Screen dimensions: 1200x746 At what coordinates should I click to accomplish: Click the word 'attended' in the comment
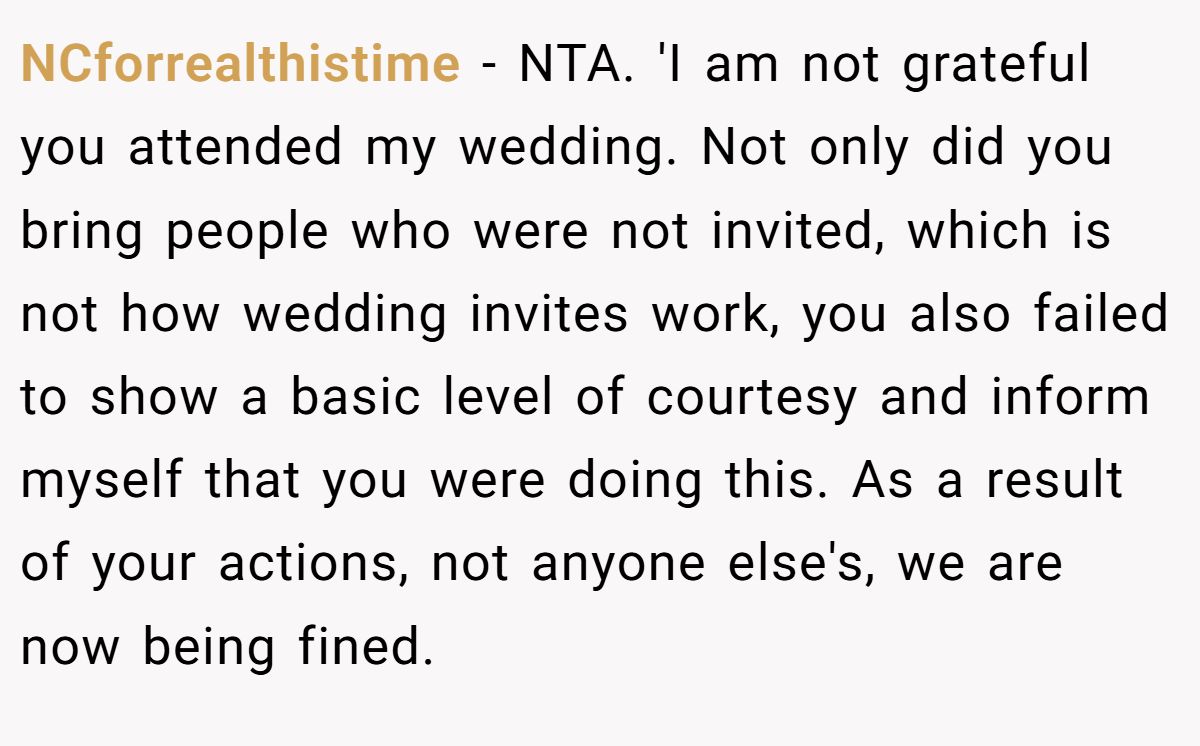click(x=235, y=147)
